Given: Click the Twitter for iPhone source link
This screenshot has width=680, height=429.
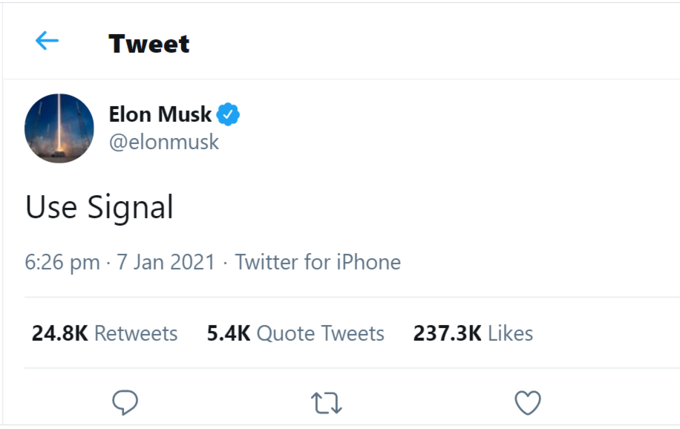Looking at the screenshot, I should (318, 262).
